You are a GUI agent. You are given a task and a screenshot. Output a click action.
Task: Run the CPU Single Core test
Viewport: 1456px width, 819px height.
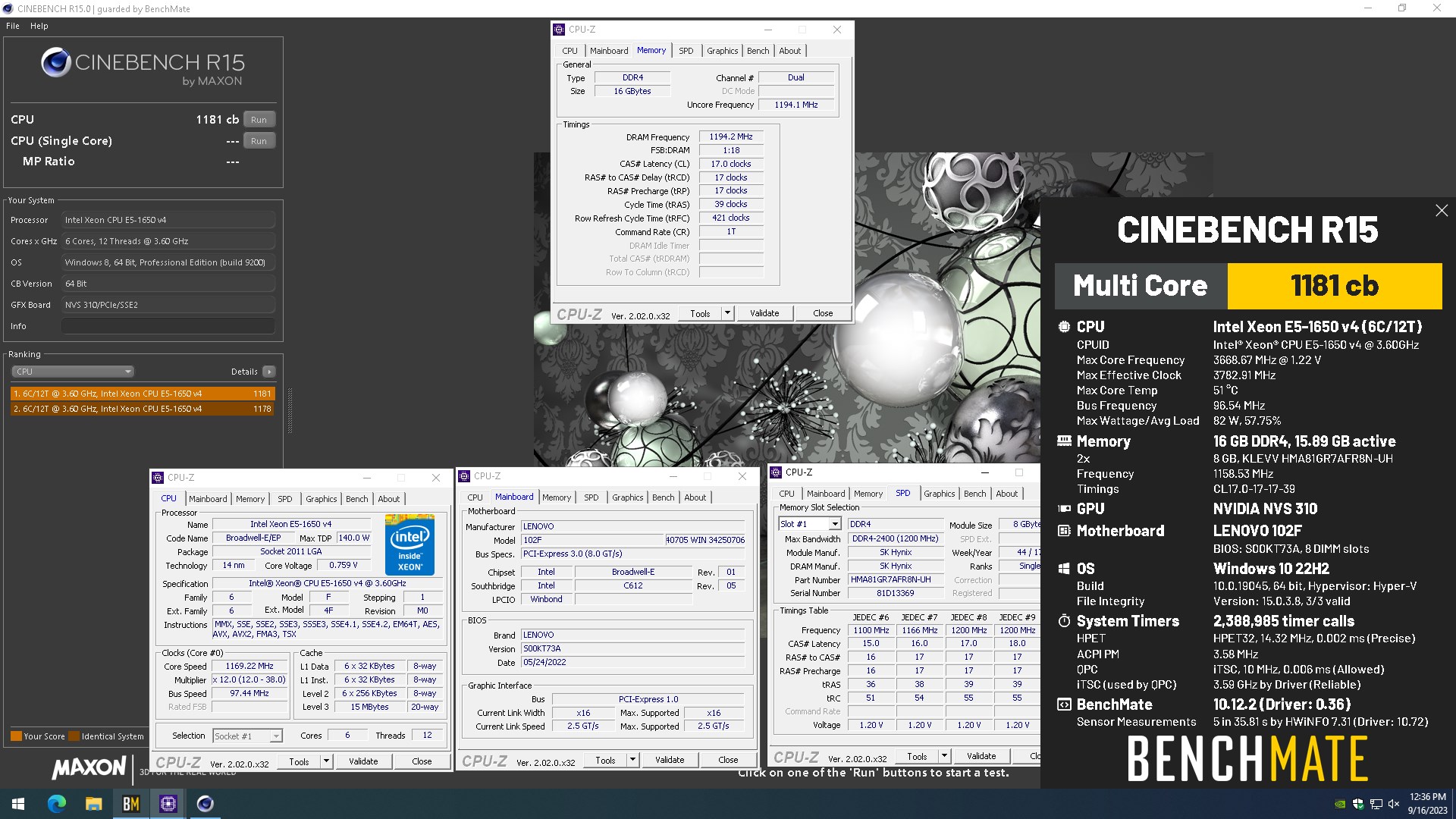259,141
